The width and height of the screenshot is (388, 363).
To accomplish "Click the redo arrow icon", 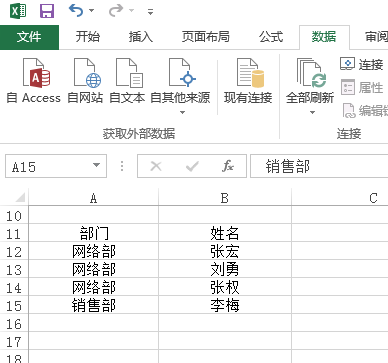I will pos(116,11).
